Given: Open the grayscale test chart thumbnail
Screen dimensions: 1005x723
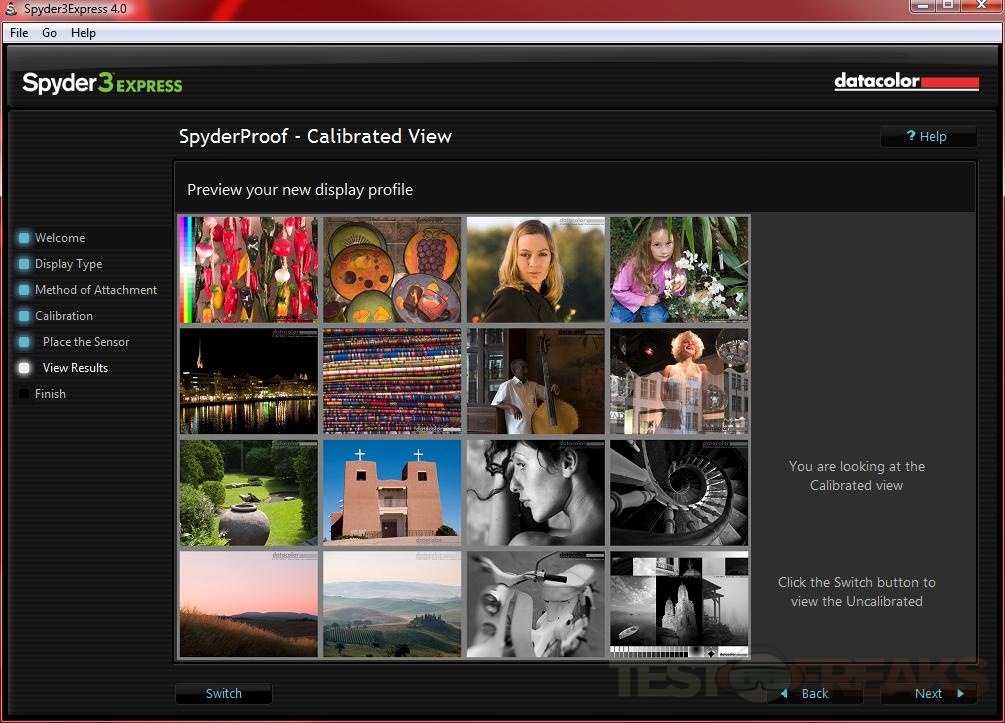Looking at the screenshot, I should click(679, 604).
